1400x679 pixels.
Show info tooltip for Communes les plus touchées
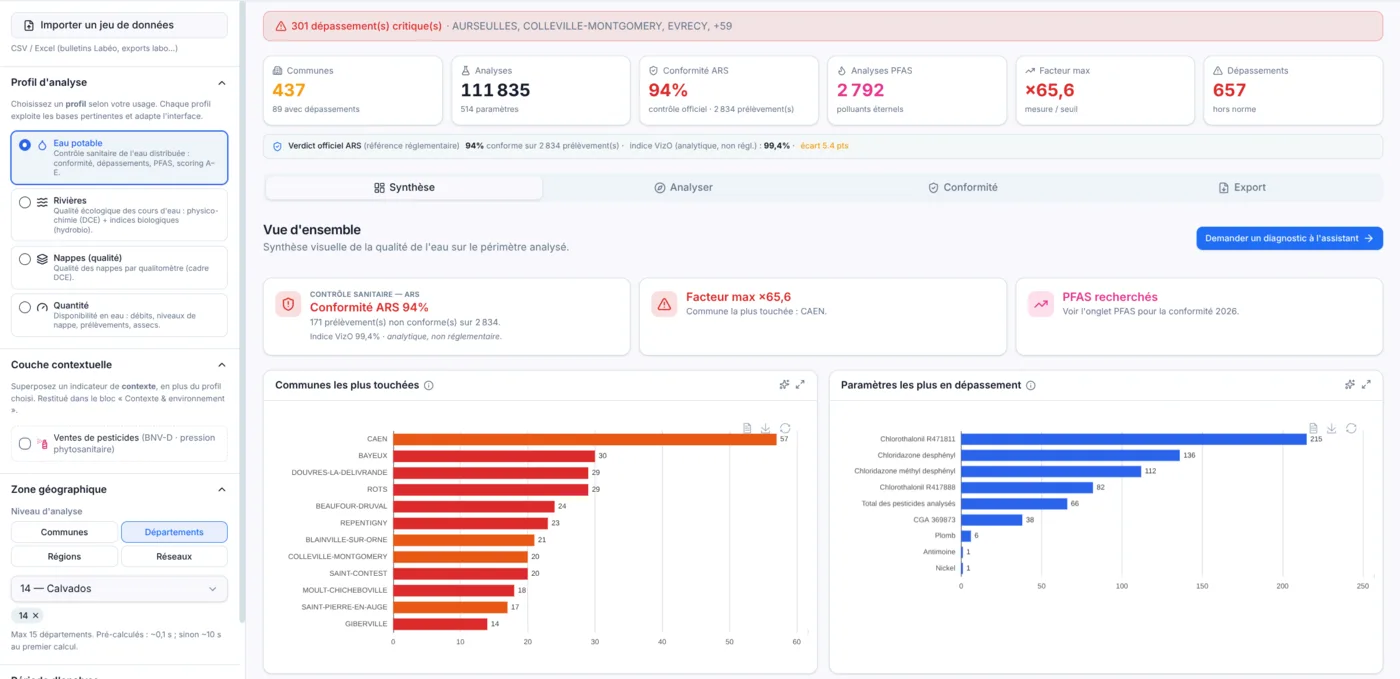click(x=429, y=385)
